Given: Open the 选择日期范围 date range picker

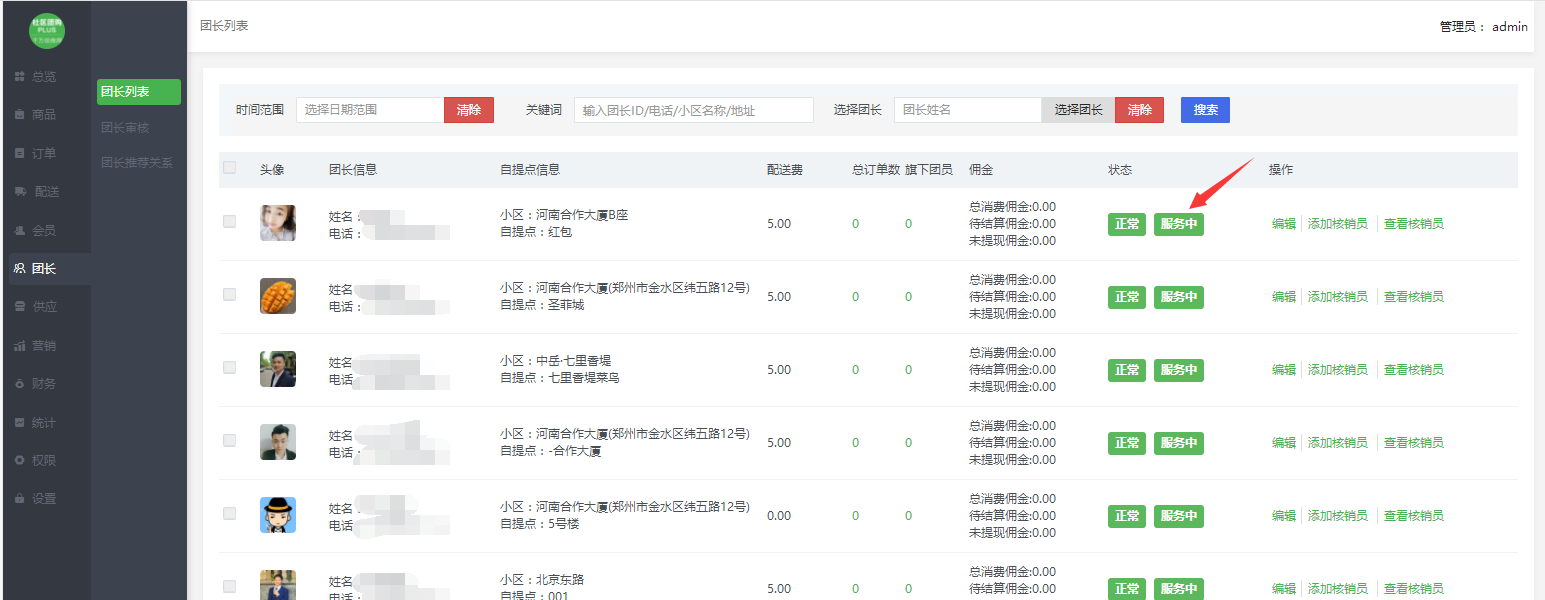Looking at the screenshot, I should [x=370, y=110].
